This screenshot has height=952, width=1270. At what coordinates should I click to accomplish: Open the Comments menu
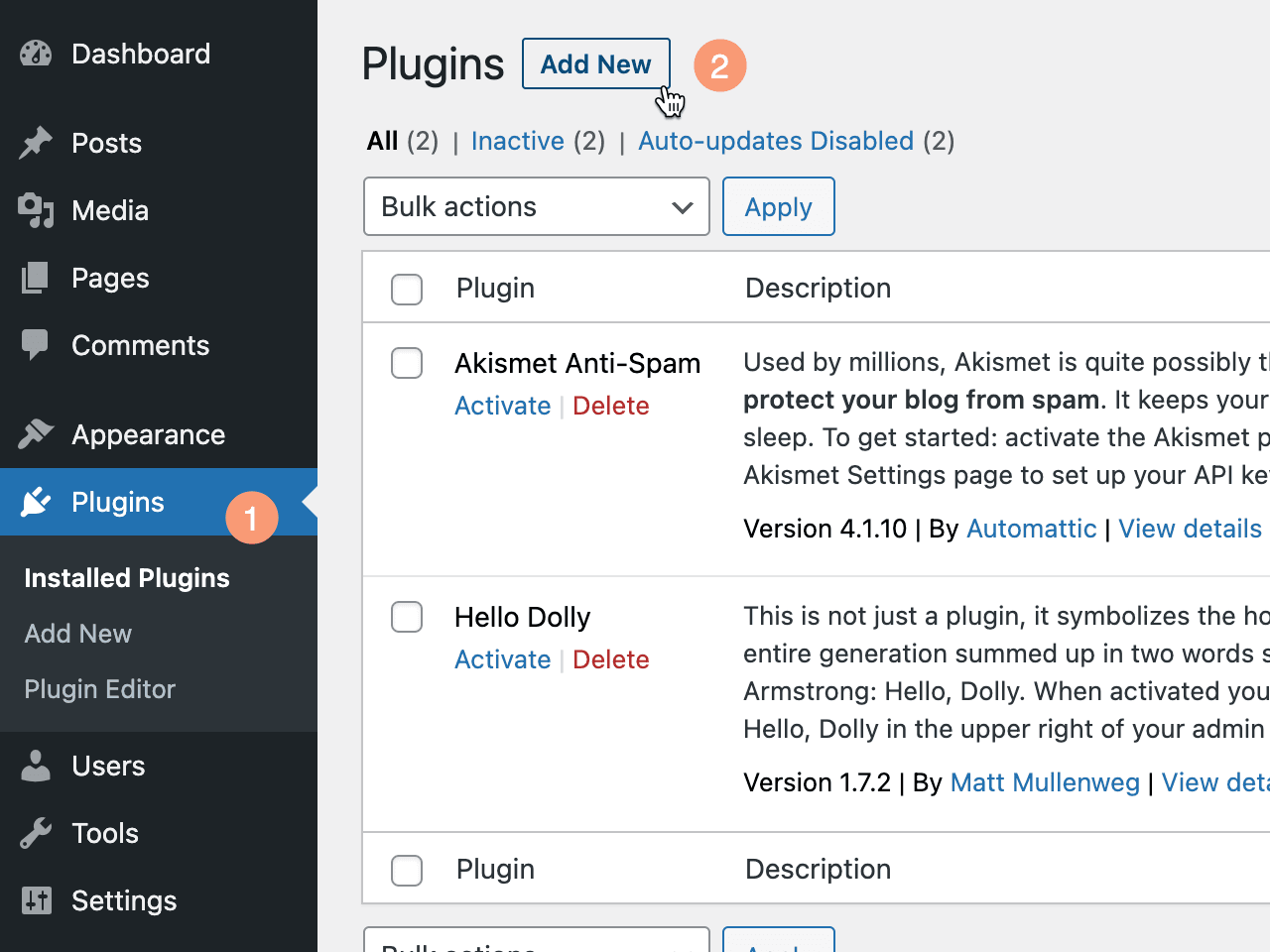point(140,345)
